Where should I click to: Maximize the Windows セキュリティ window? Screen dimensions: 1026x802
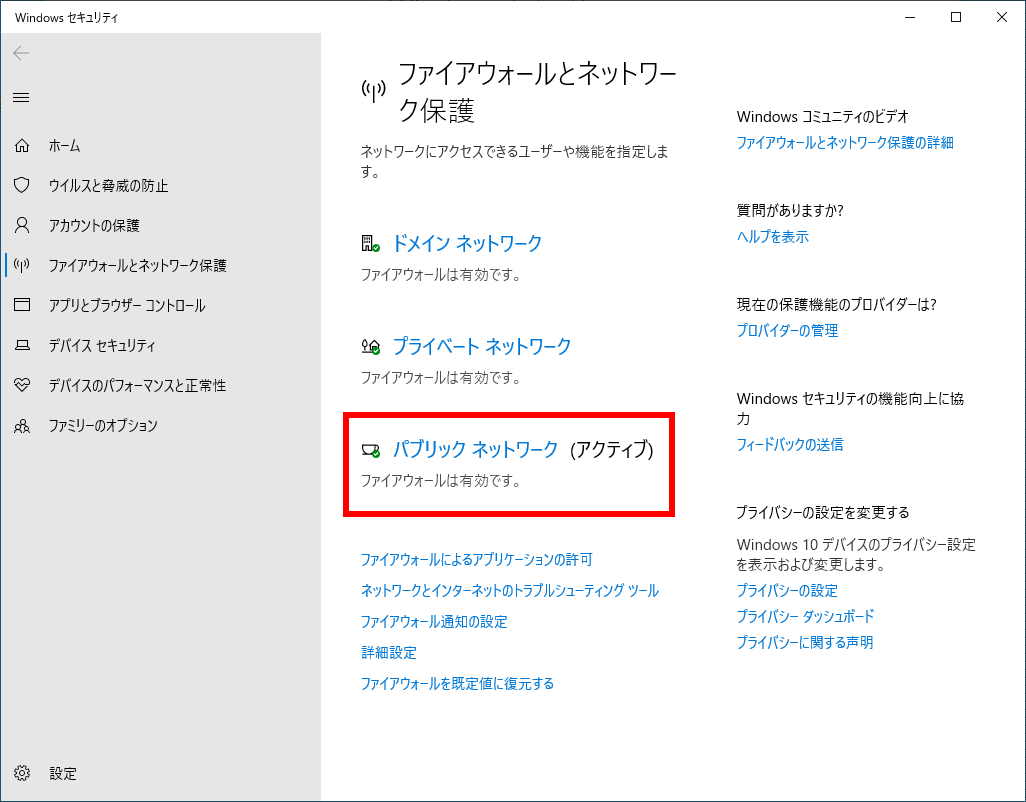pos(956,17)
